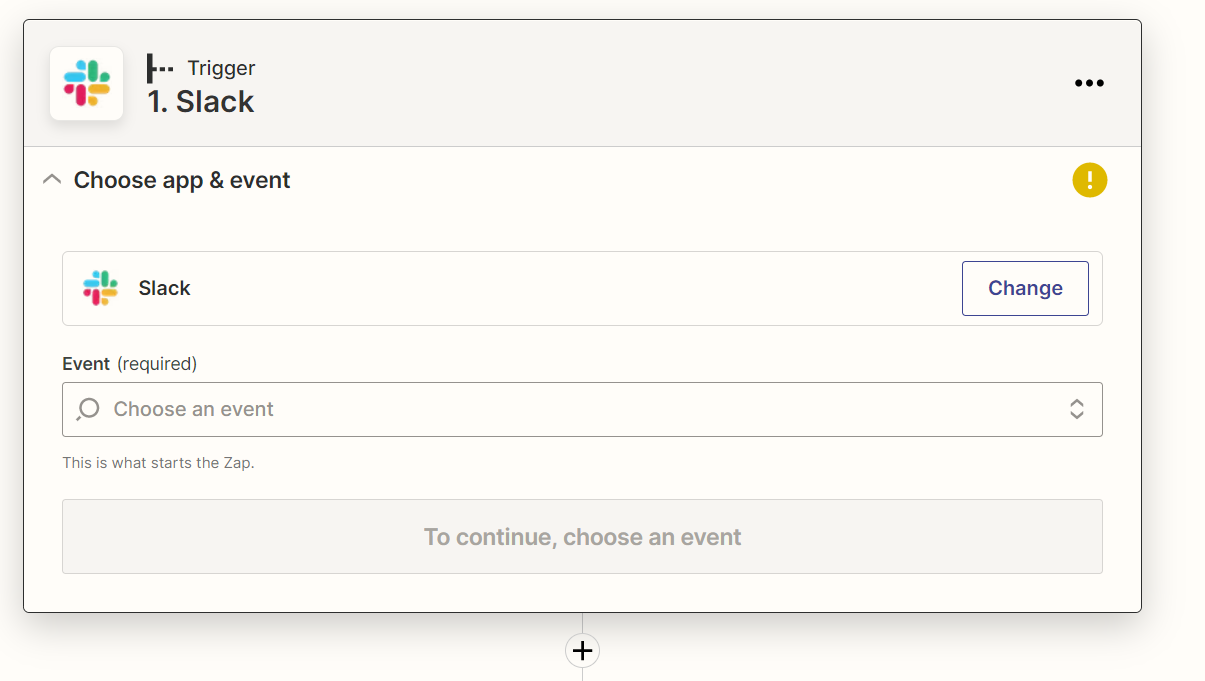
Task: Click the Slack app name in the app row
Action: 165,288
